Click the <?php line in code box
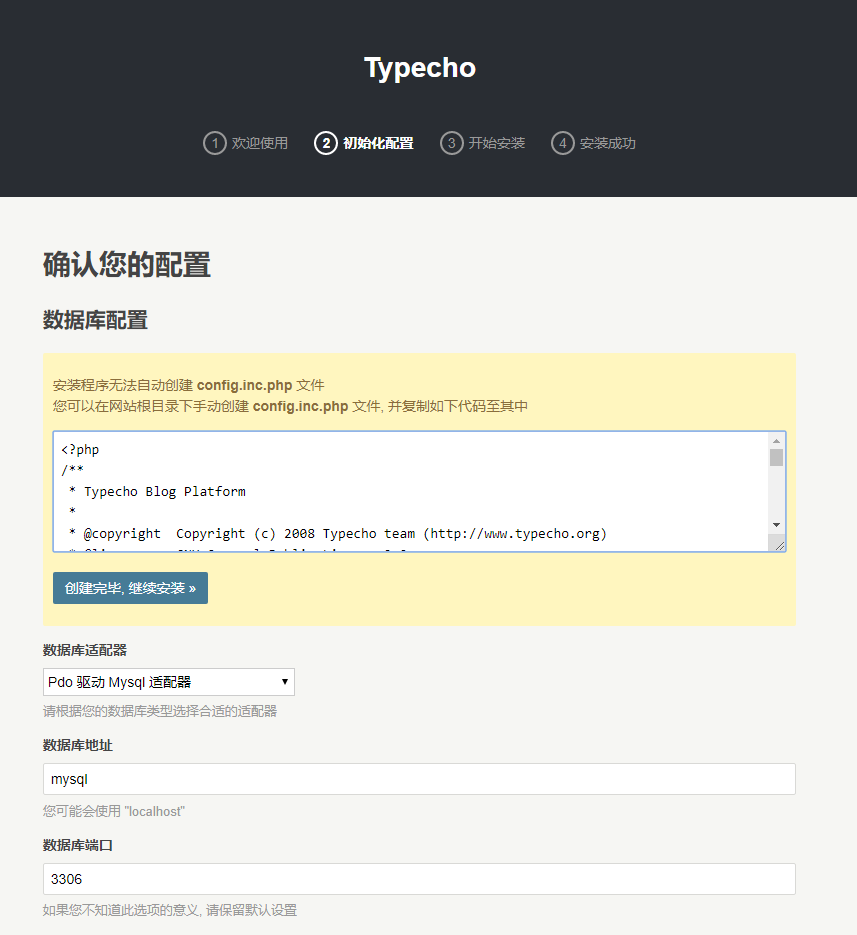This screenshot has height=935, width=857. (80, 450)
